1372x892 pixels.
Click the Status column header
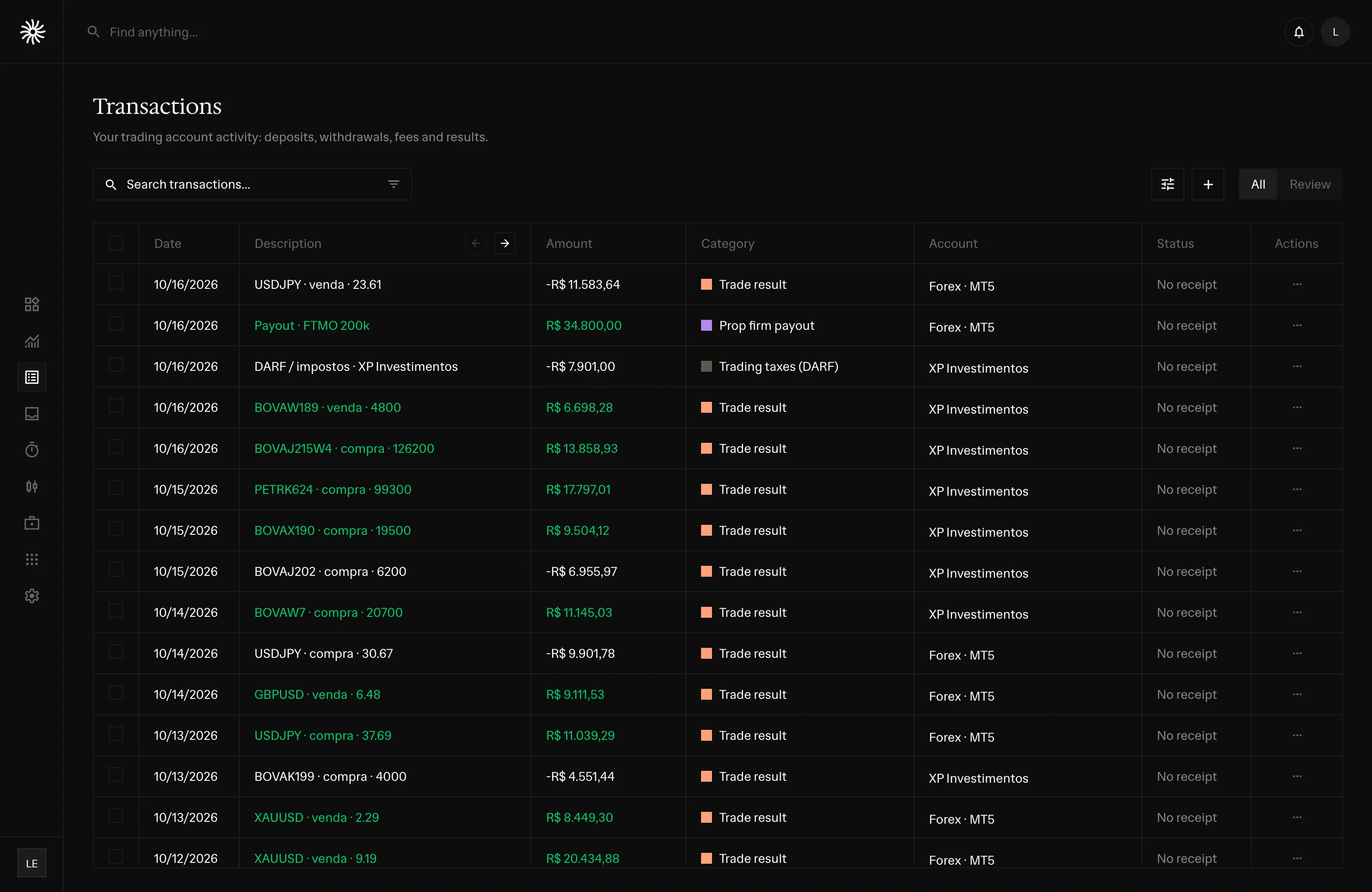point(1175,243)
